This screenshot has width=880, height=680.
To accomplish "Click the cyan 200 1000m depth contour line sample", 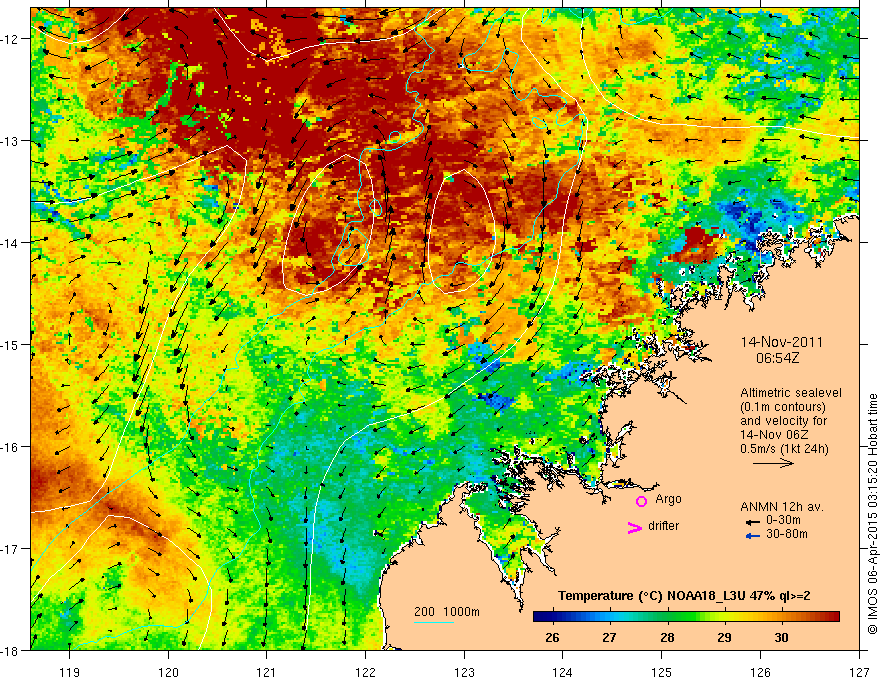I will click(434, 622).
